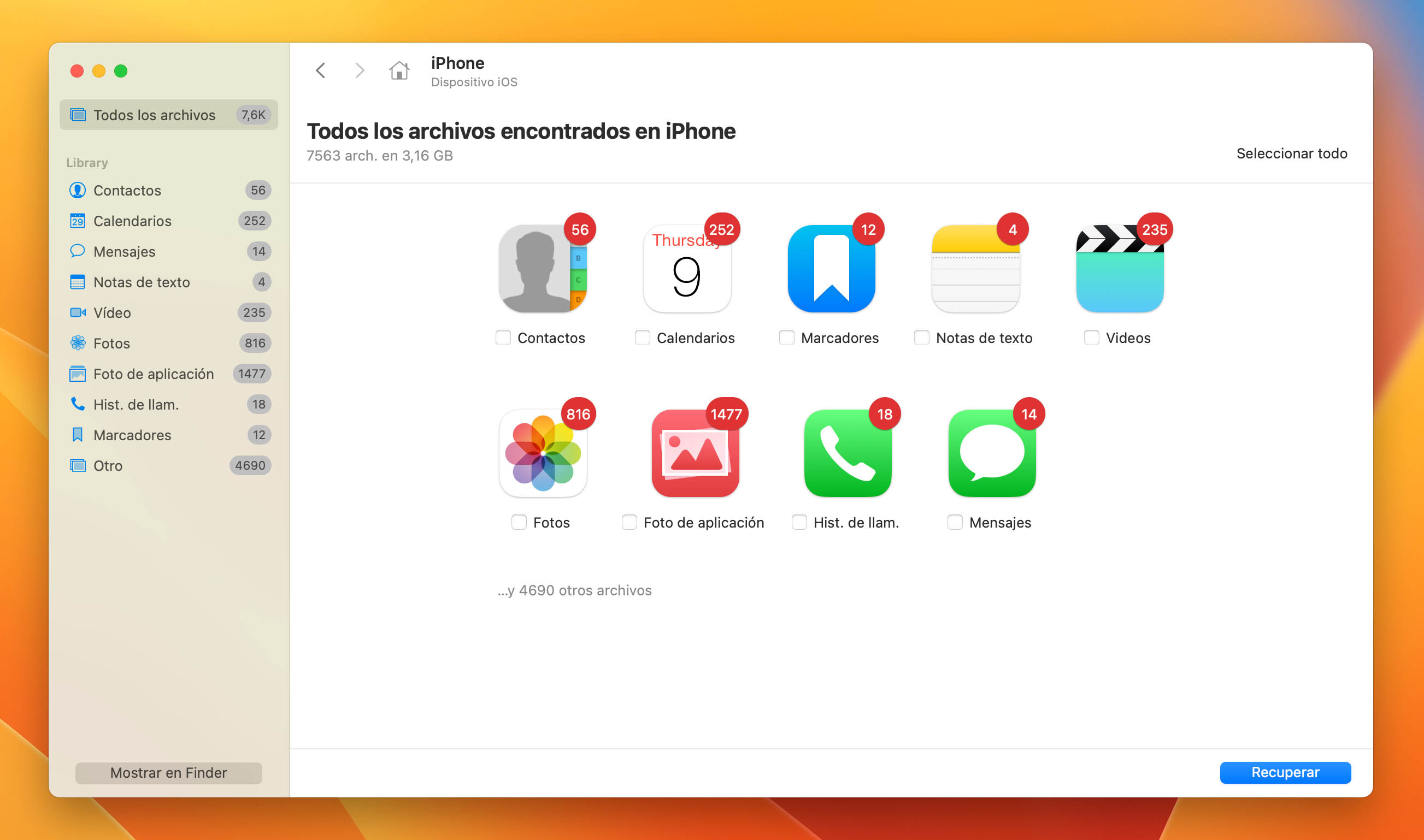Click the Marcadores label in sidebar
This screenshot has height=840, width=1424.
point(132,435)
